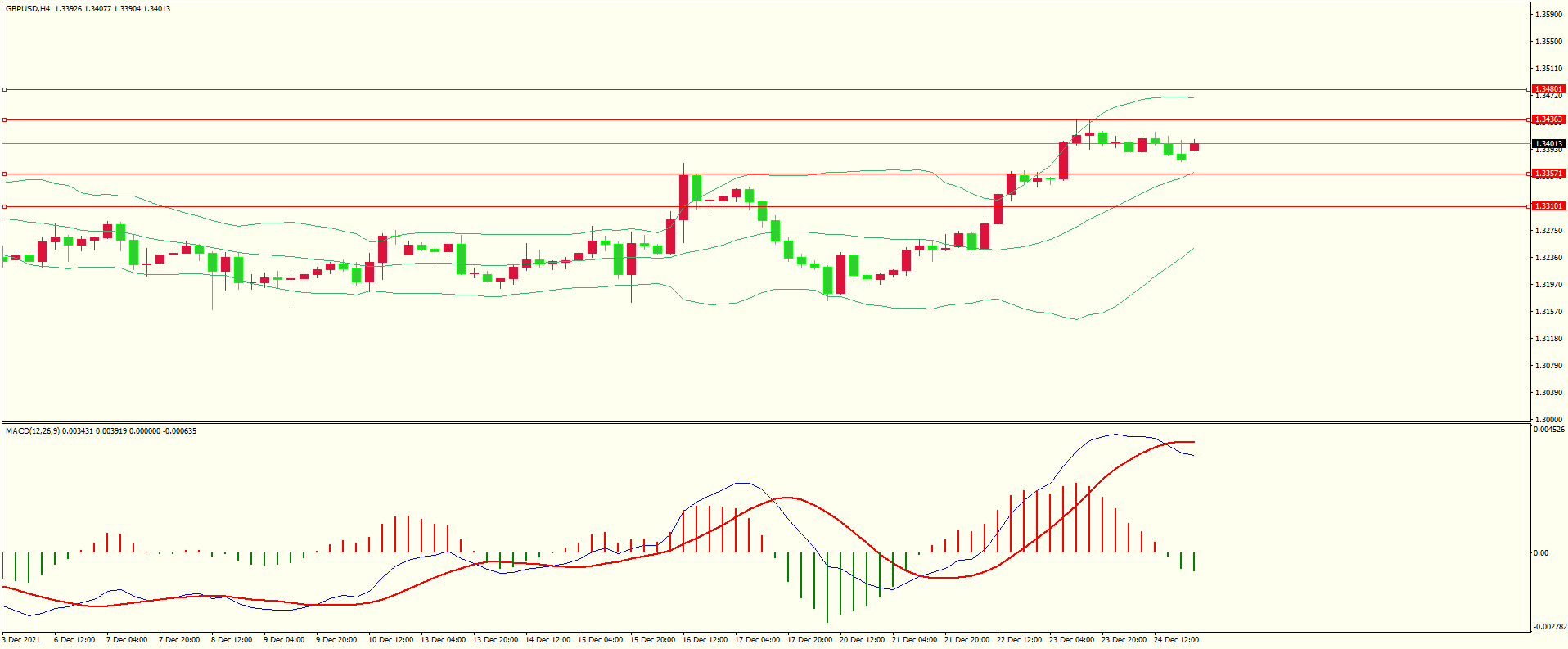Click the 15 Dec 04:00 time label

click(600, 640)
